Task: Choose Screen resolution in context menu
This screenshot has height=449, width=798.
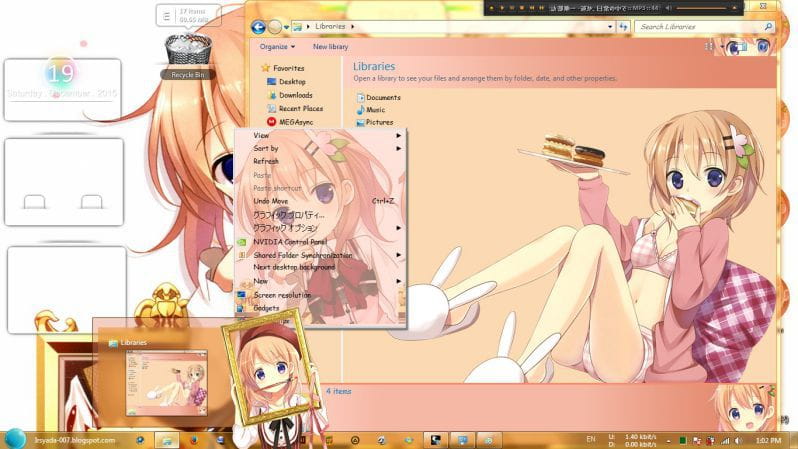Action: 282,295
